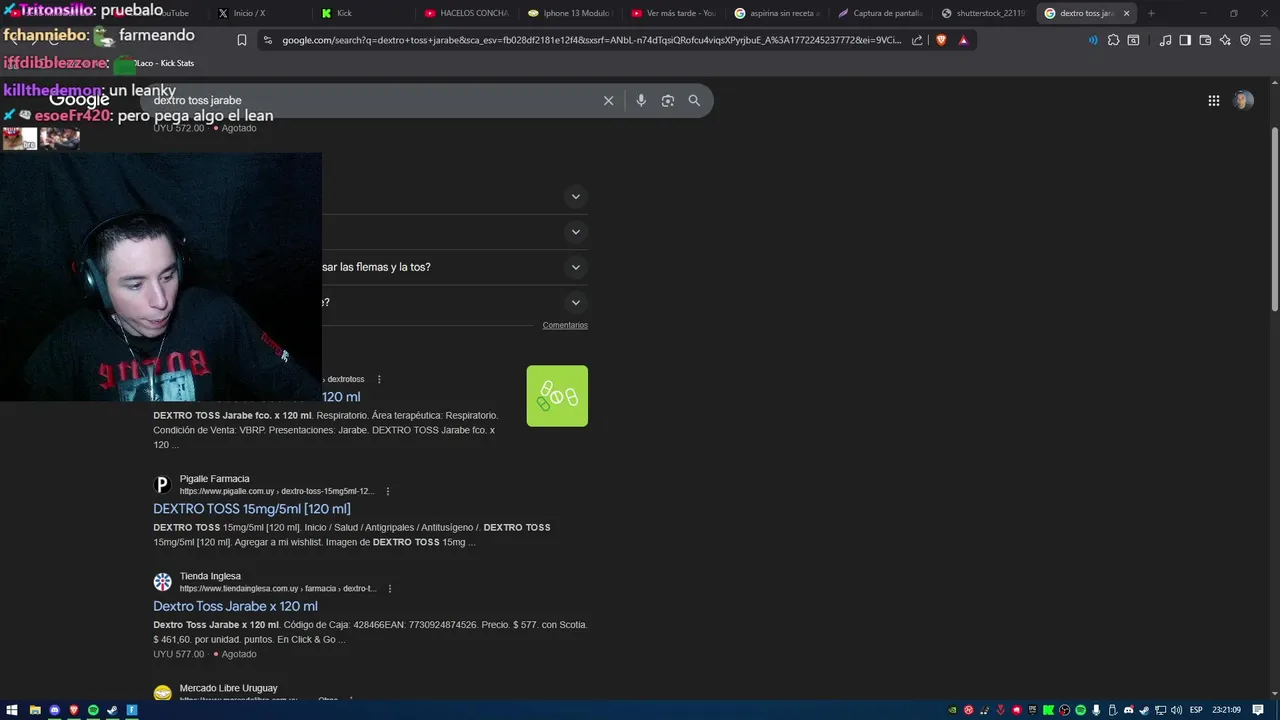The height and width of the screenshot is (720, 1280).
Task: Expand the fourth related question chevron
Action: [x=575, y=302]
